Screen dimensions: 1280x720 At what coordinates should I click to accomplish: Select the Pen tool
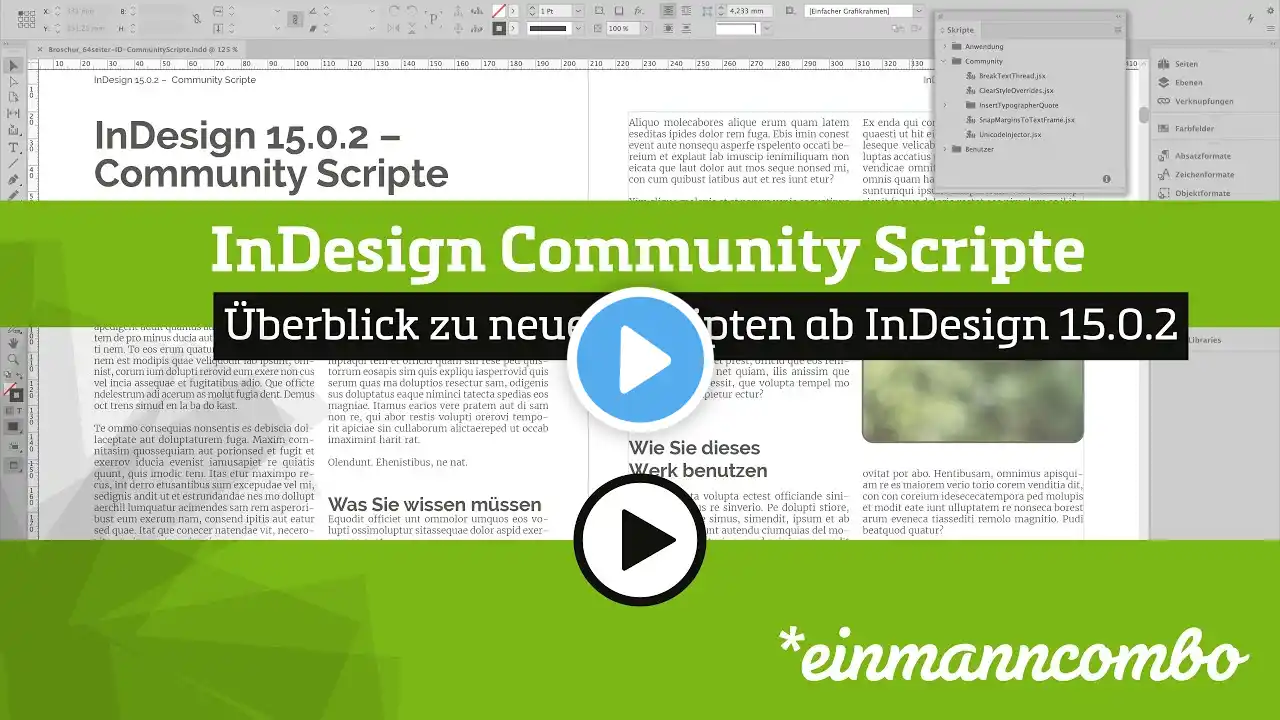(14, 180)
